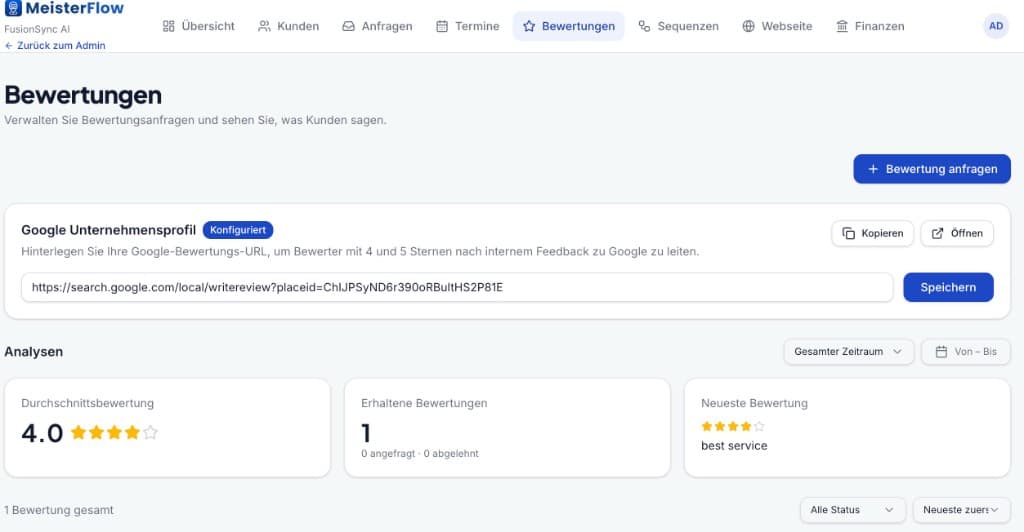This screenshot has width=1024, height=532.
Task: Click the Bewertung anfragen button
Action: [932, 169]
